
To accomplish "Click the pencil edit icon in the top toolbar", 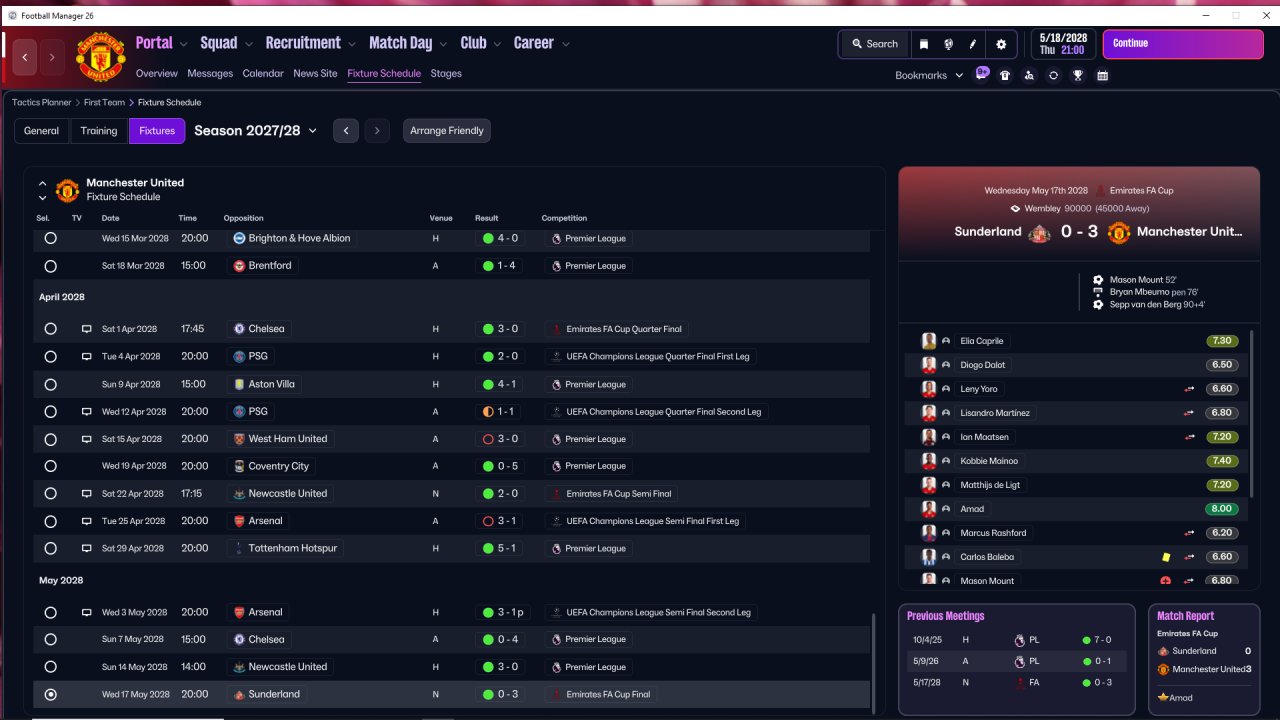I will 973,44.
